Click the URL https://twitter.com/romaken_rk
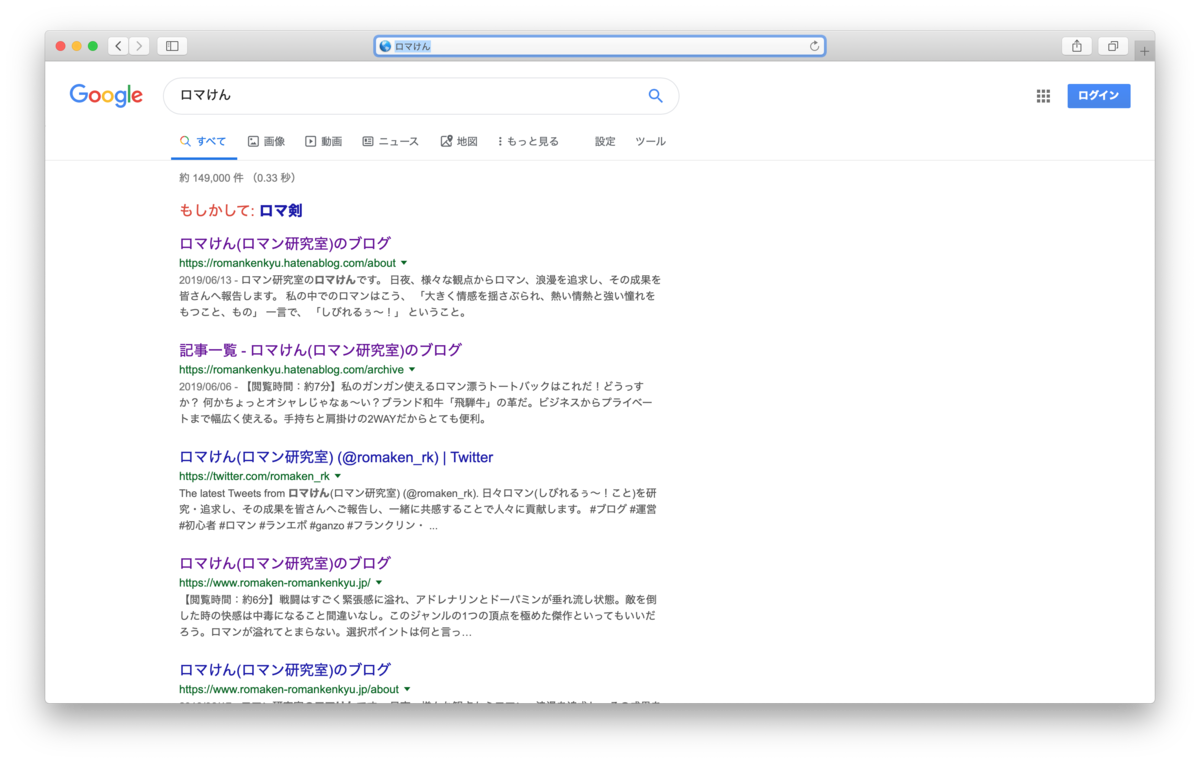Image resolution: width=1200 pixels, height=763 pixels. pos(254,476)
